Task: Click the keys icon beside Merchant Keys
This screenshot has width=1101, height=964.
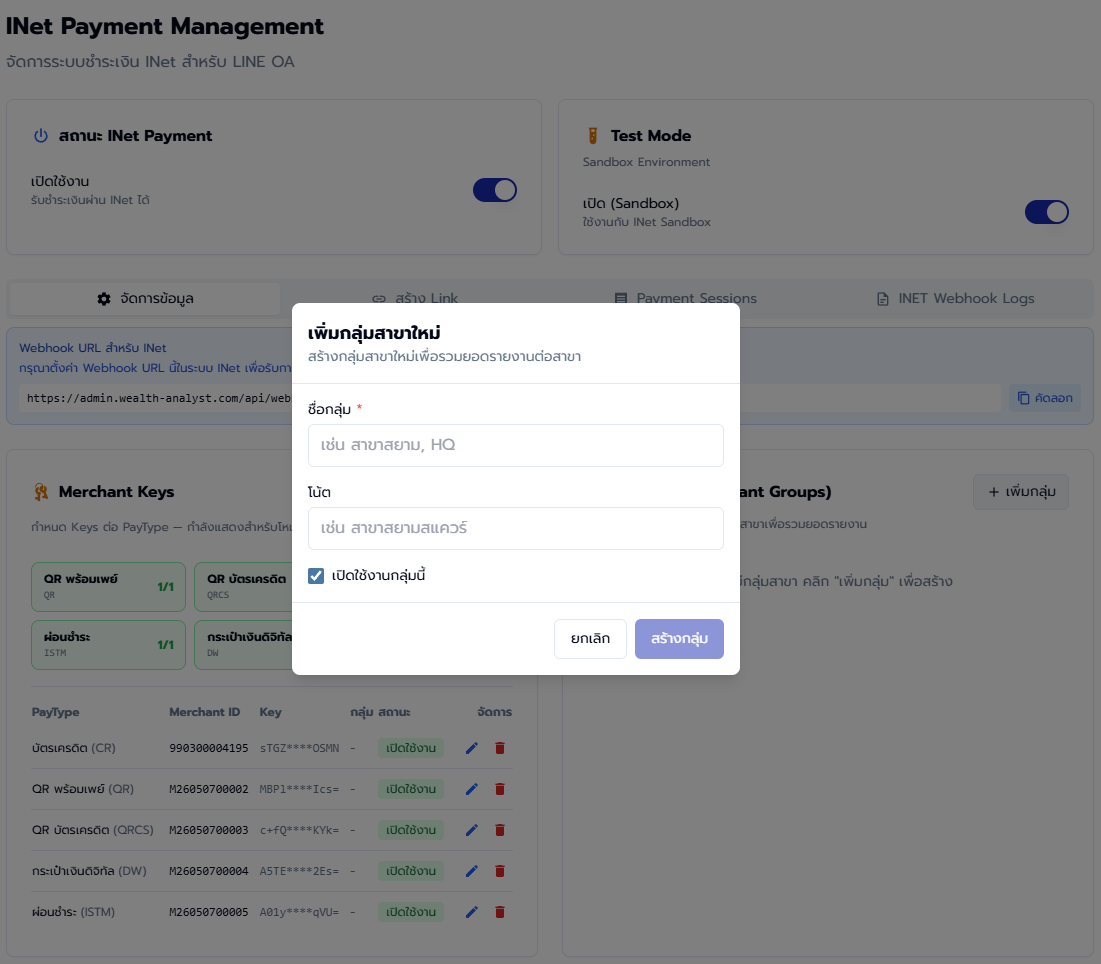Action: 41,491
